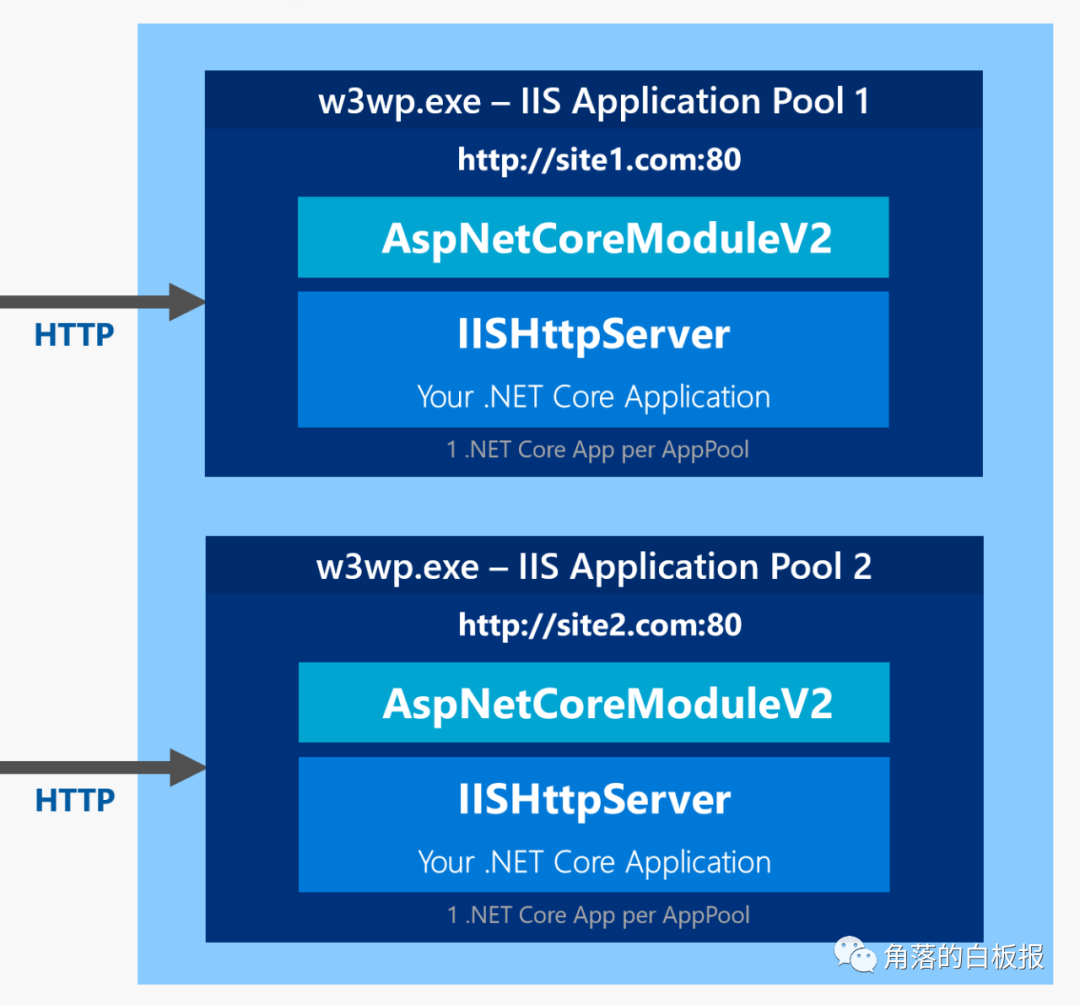Click IISHttpServer label under site2.com

pyautogui.click(x=594, y=800)
